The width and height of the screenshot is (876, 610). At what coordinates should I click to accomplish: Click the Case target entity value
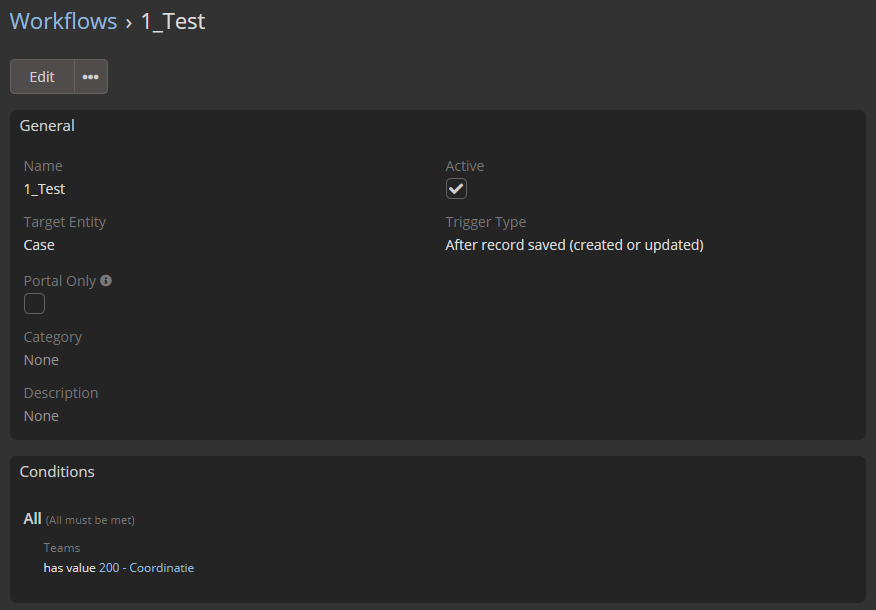click(39, 245)
